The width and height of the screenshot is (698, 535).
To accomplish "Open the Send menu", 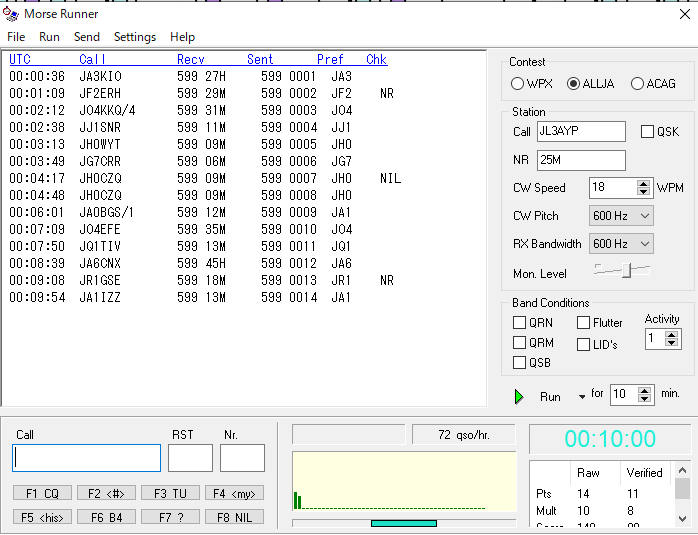I will tap(87, 37).
